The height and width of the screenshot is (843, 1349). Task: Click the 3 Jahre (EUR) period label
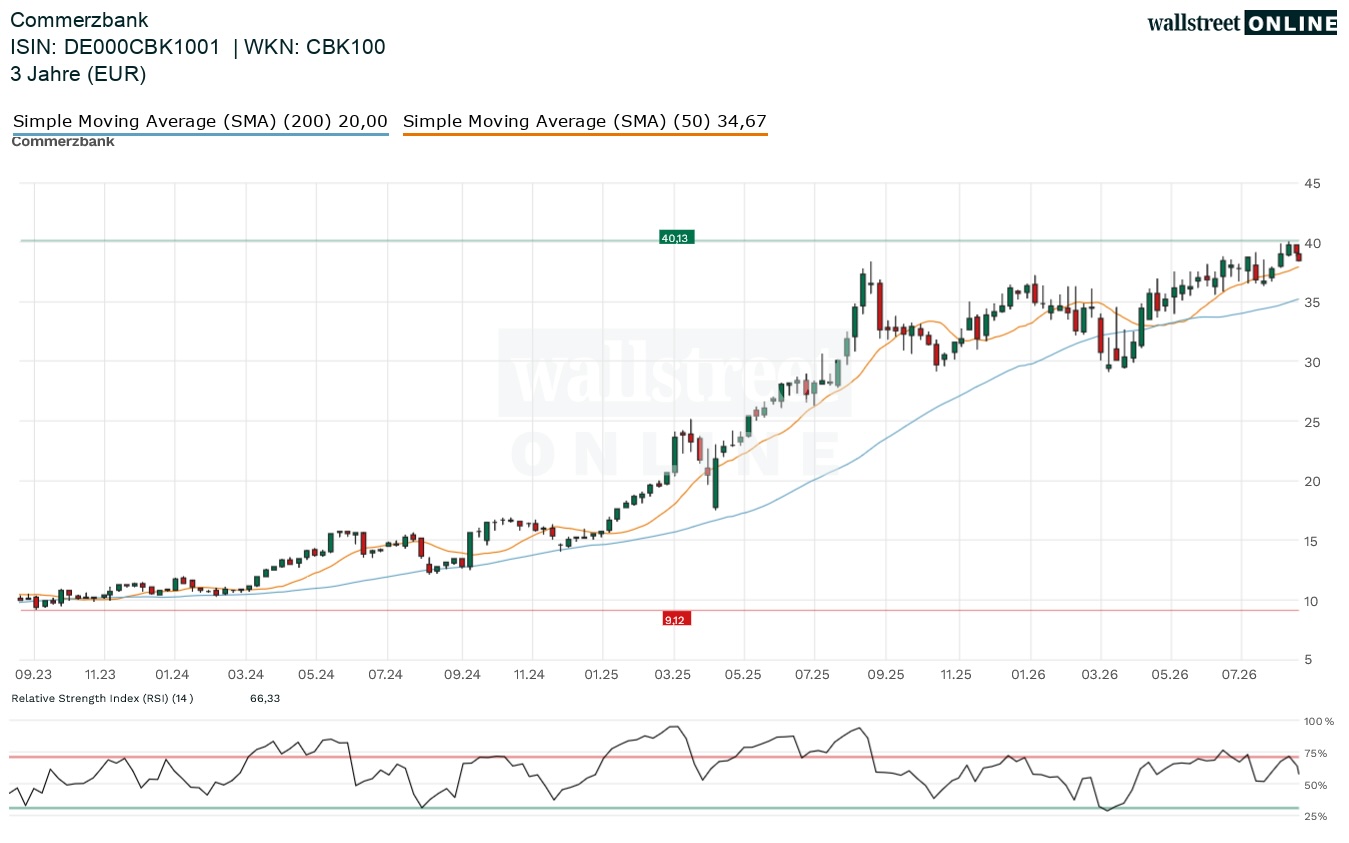(x=78, y=74)
